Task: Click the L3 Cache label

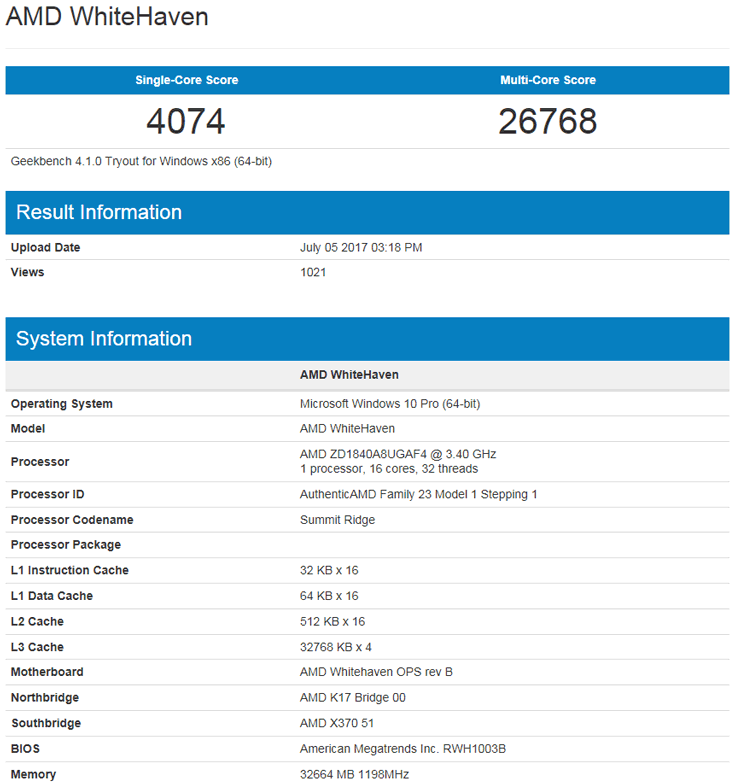Action: pos(37,647)
